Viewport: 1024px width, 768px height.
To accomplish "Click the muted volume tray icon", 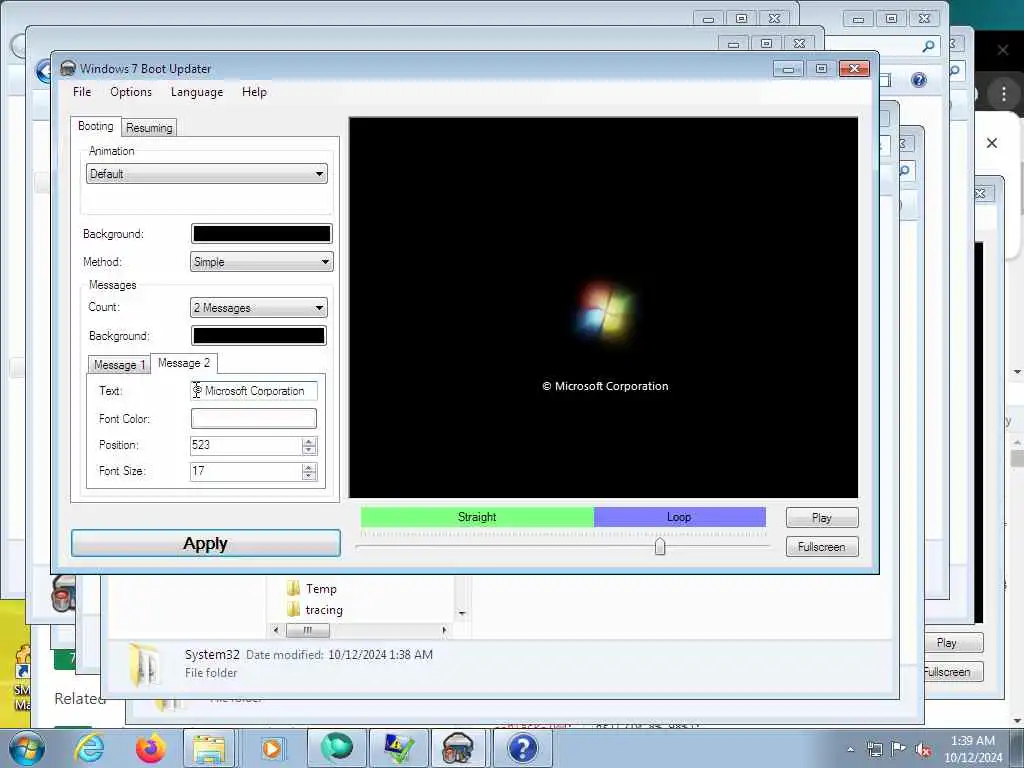I will [923, 749].
